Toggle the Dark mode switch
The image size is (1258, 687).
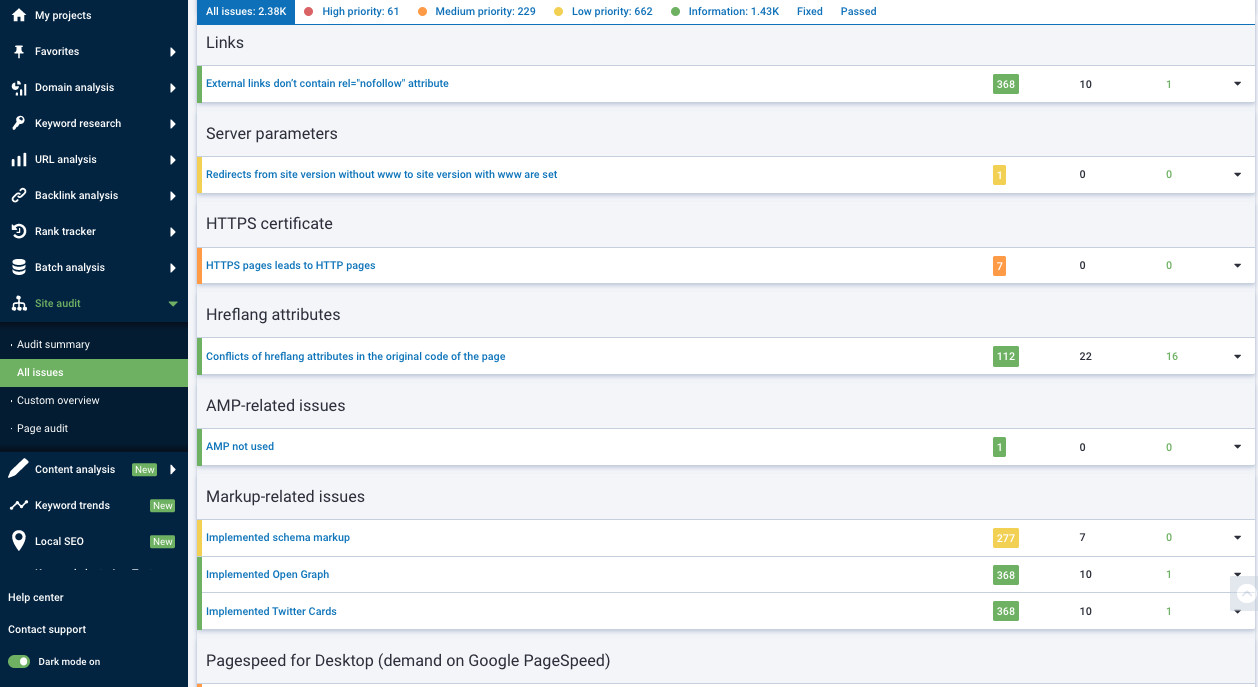pyautogui.click(x=19, y=662)
